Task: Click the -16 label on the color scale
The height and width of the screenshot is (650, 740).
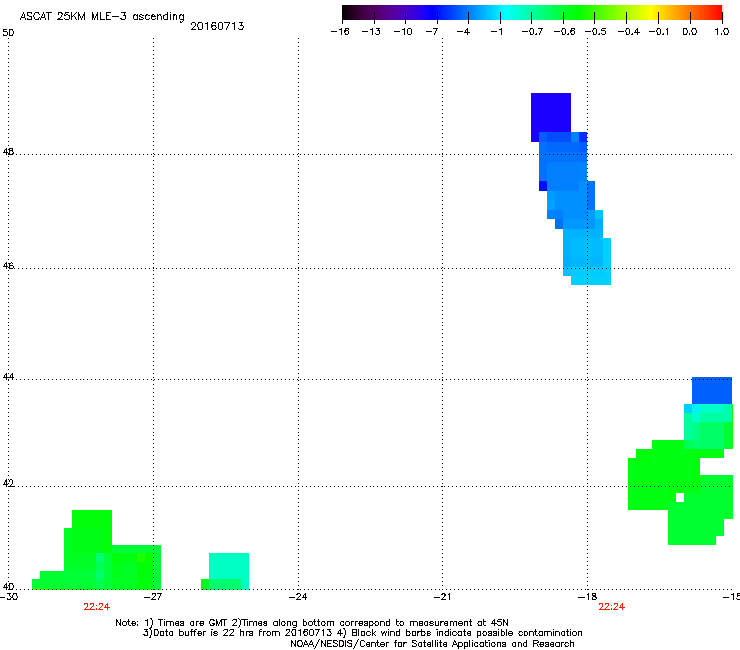Action: (340, 32)
